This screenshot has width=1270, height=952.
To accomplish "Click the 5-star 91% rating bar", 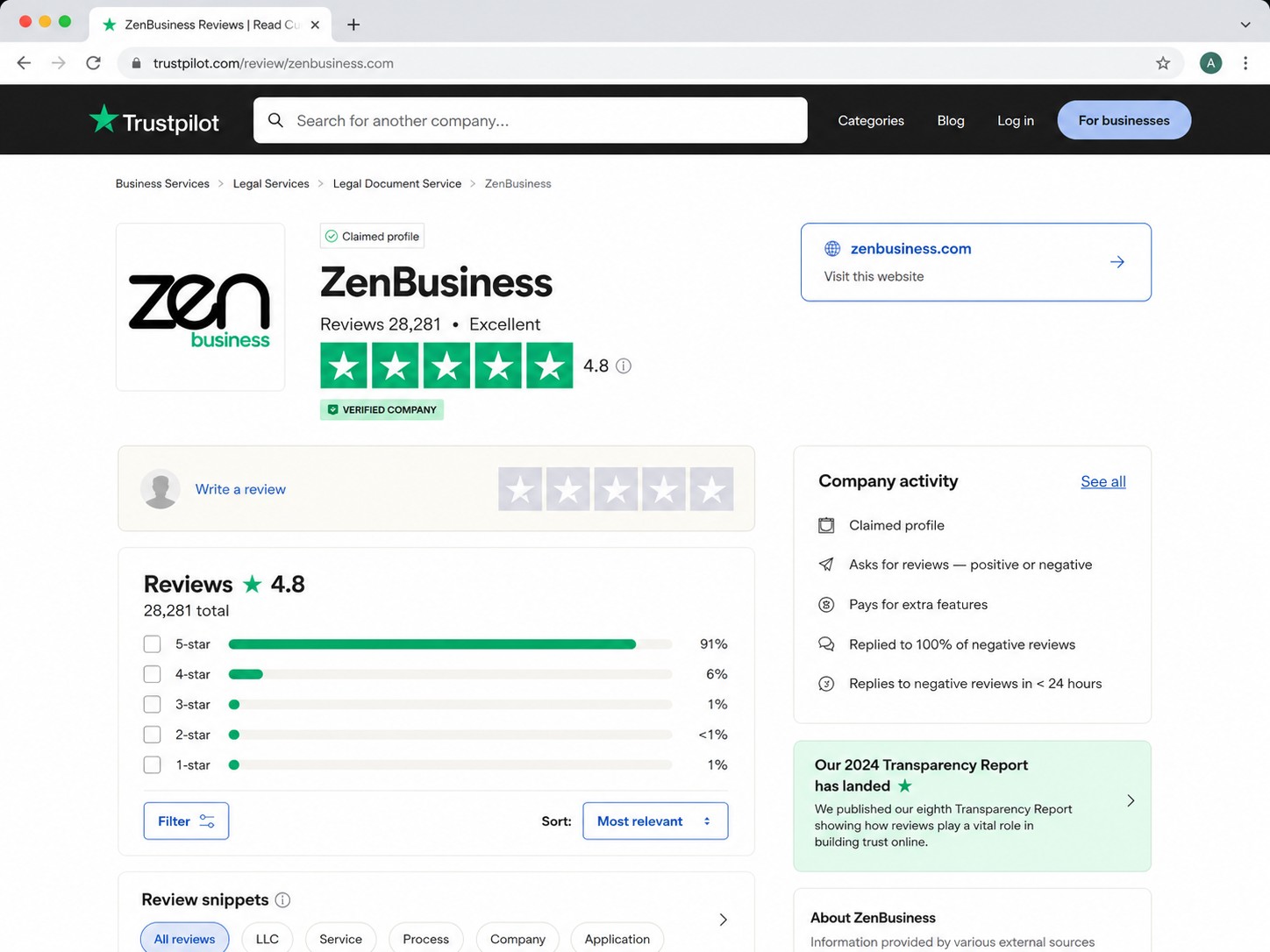I will point(450,644).
